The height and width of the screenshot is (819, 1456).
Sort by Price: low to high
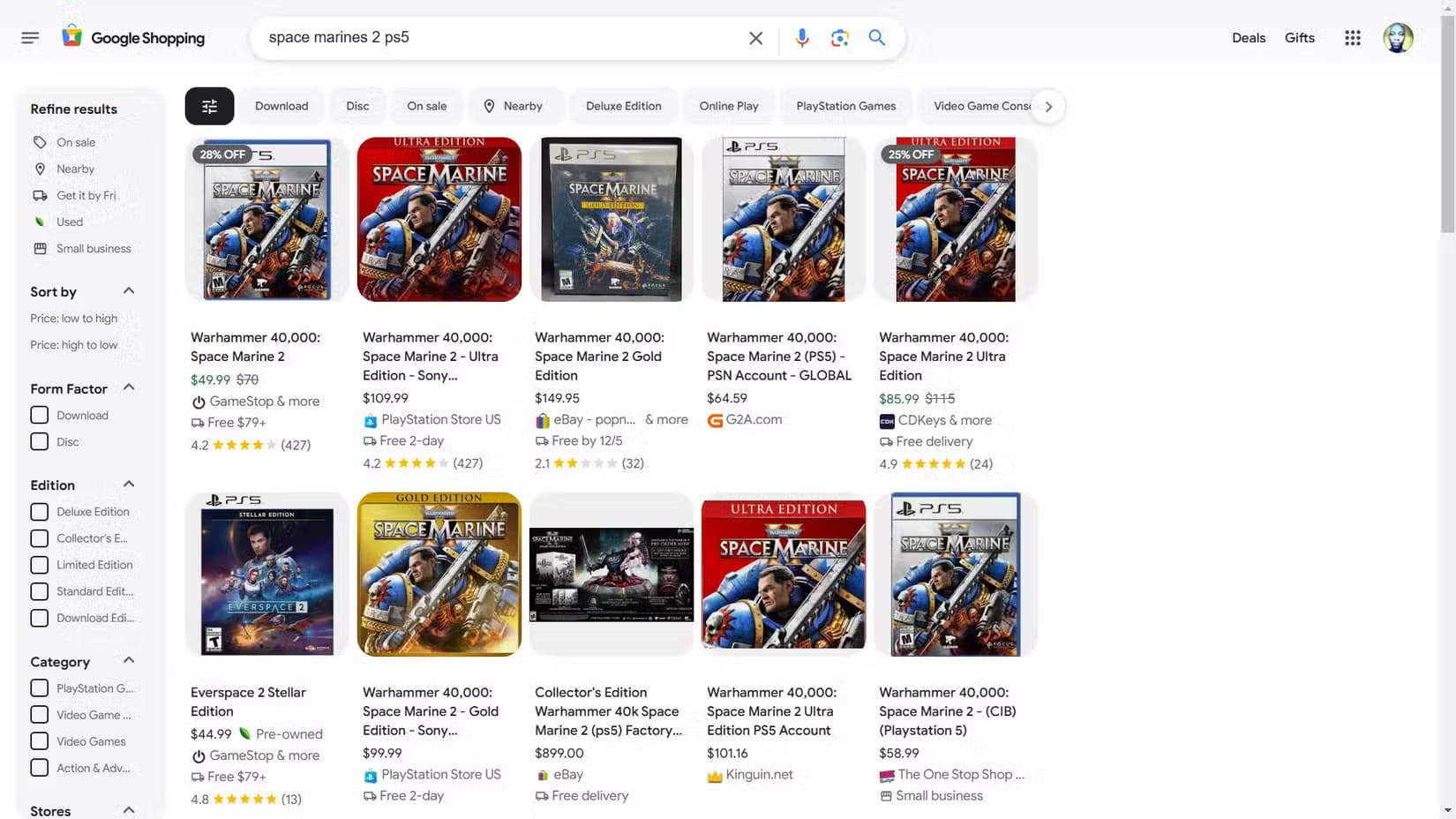[x=74, y=319]
